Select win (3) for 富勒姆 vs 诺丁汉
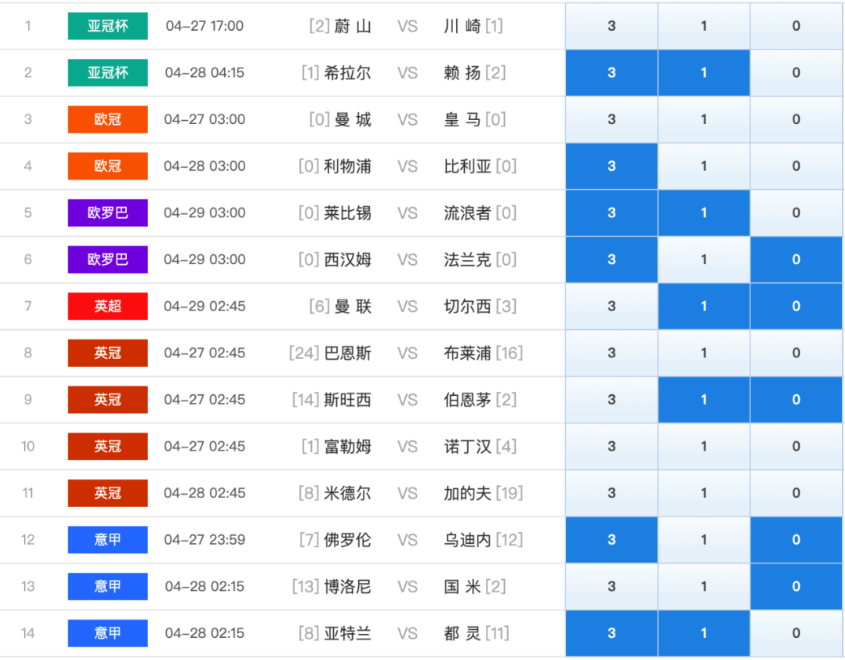 (612, 446)
